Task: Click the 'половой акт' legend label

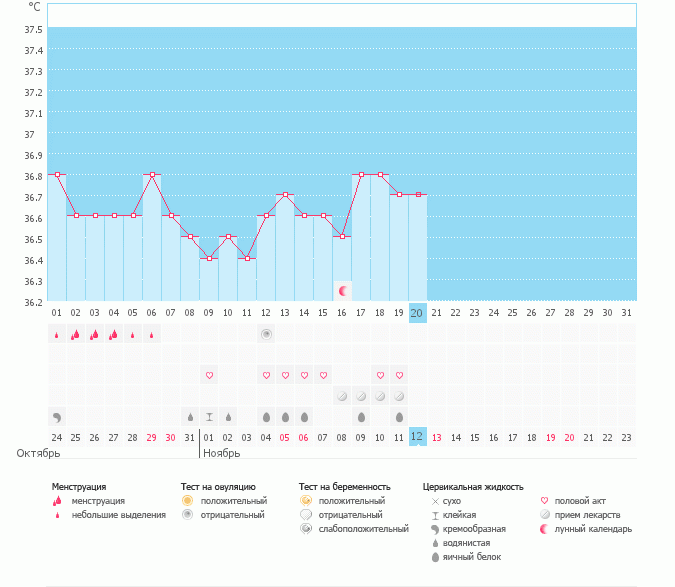Action: coord(581,500)
